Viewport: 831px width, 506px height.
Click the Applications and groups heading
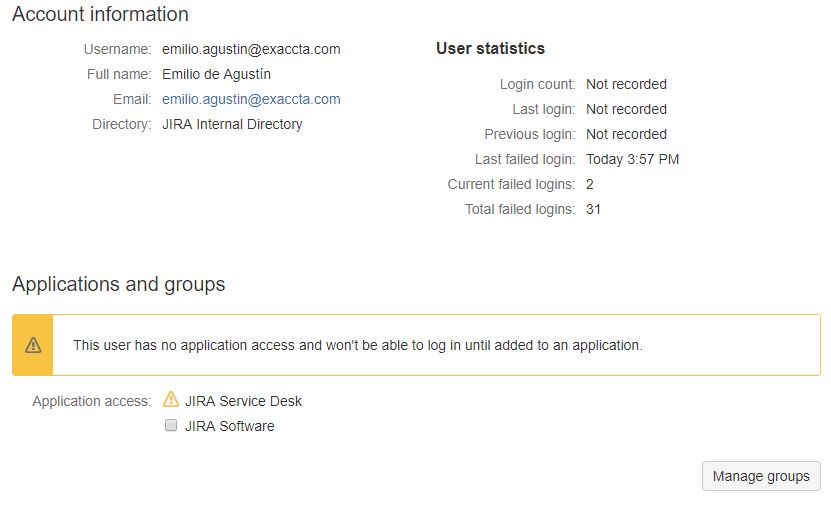coord(119,285)
